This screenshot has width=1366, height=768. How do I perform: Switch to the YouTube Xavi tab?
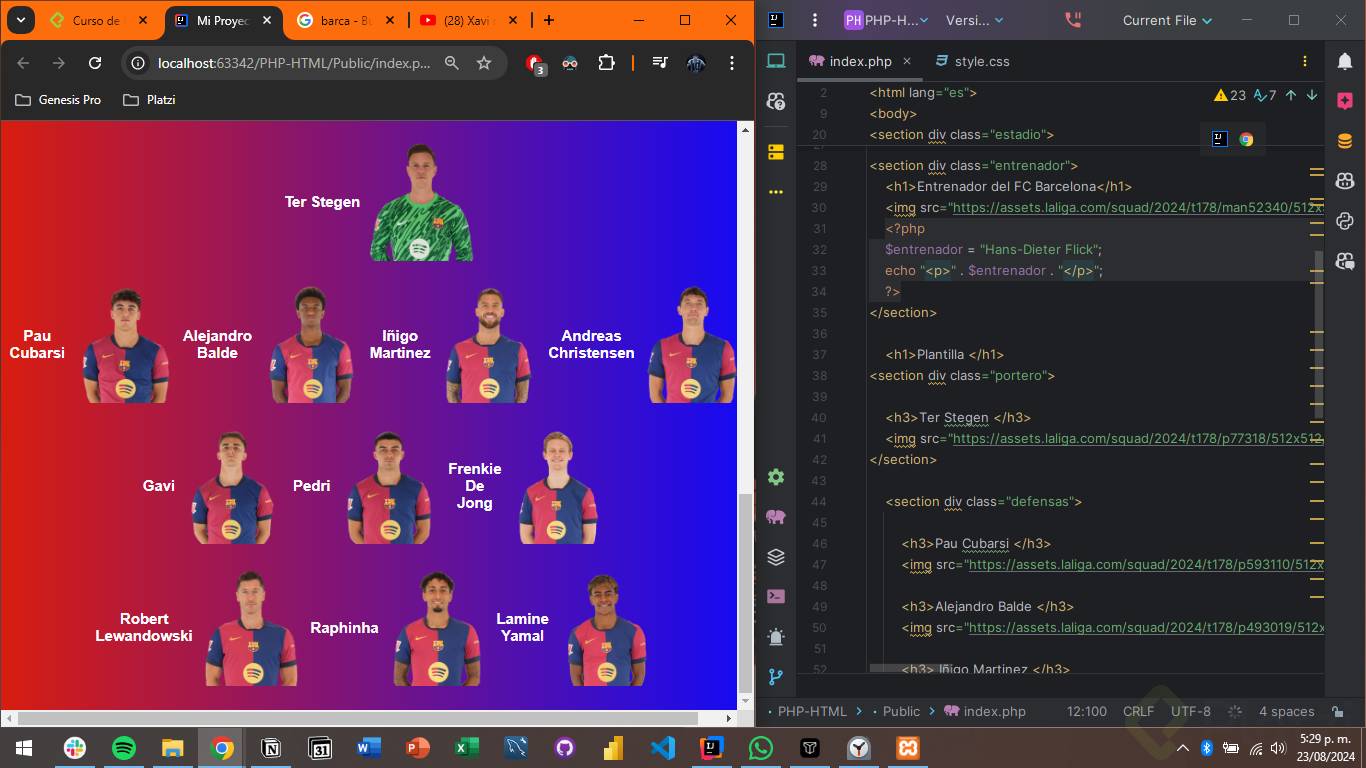[469, 20]
